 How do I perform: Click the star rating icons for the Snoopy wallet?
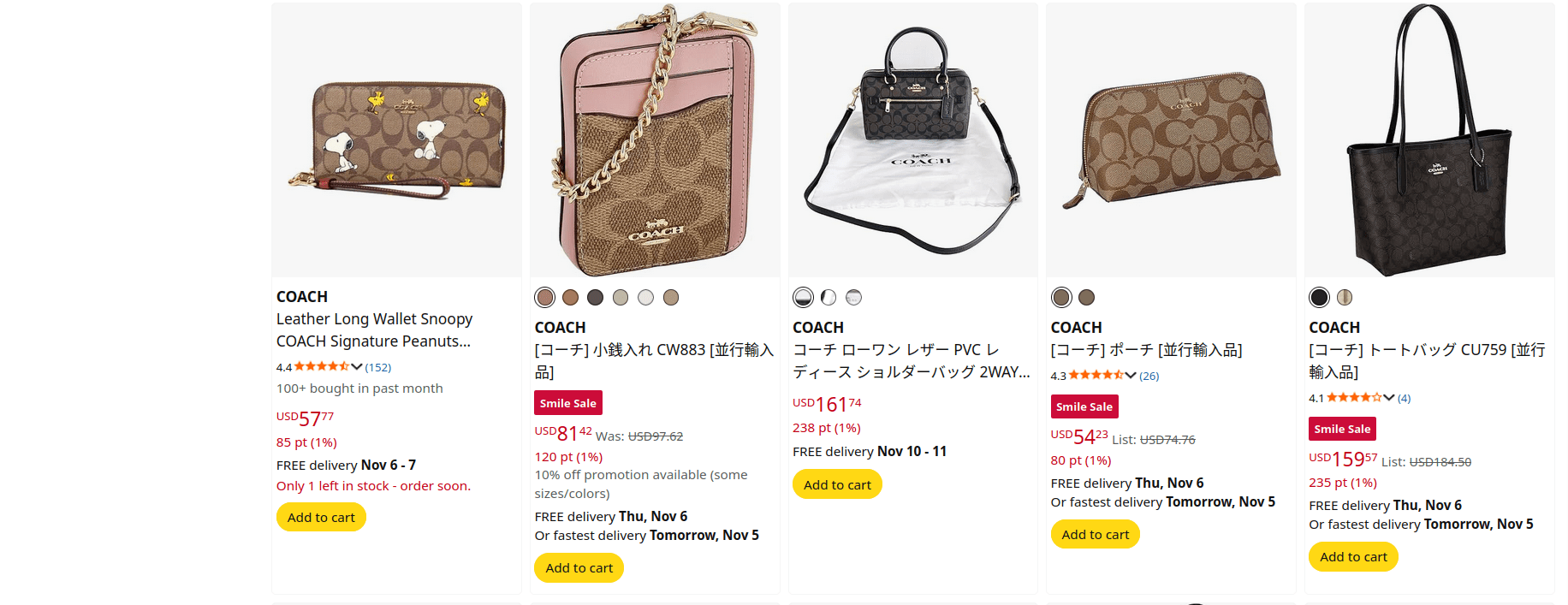pos(322,367)
